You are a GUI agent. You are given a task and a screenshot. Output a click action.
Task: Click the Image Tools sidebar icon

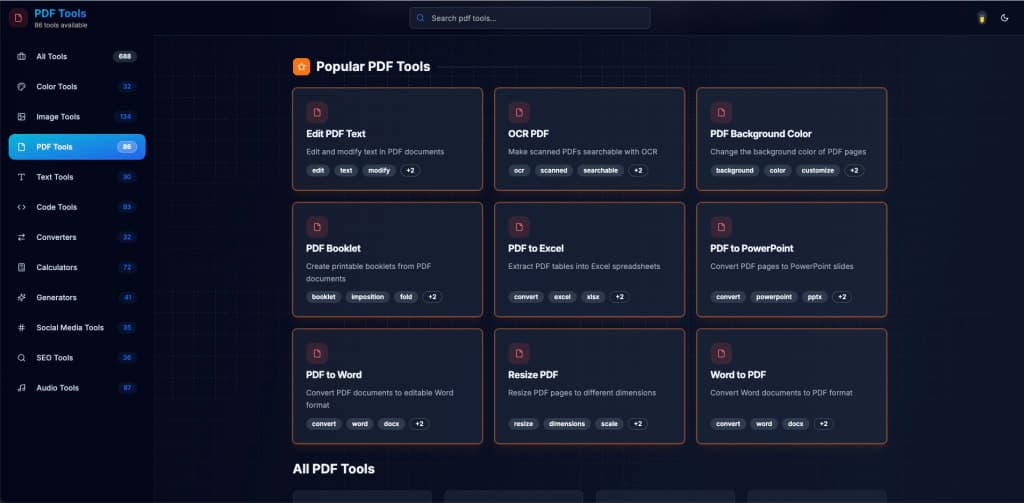pos(22,117)
